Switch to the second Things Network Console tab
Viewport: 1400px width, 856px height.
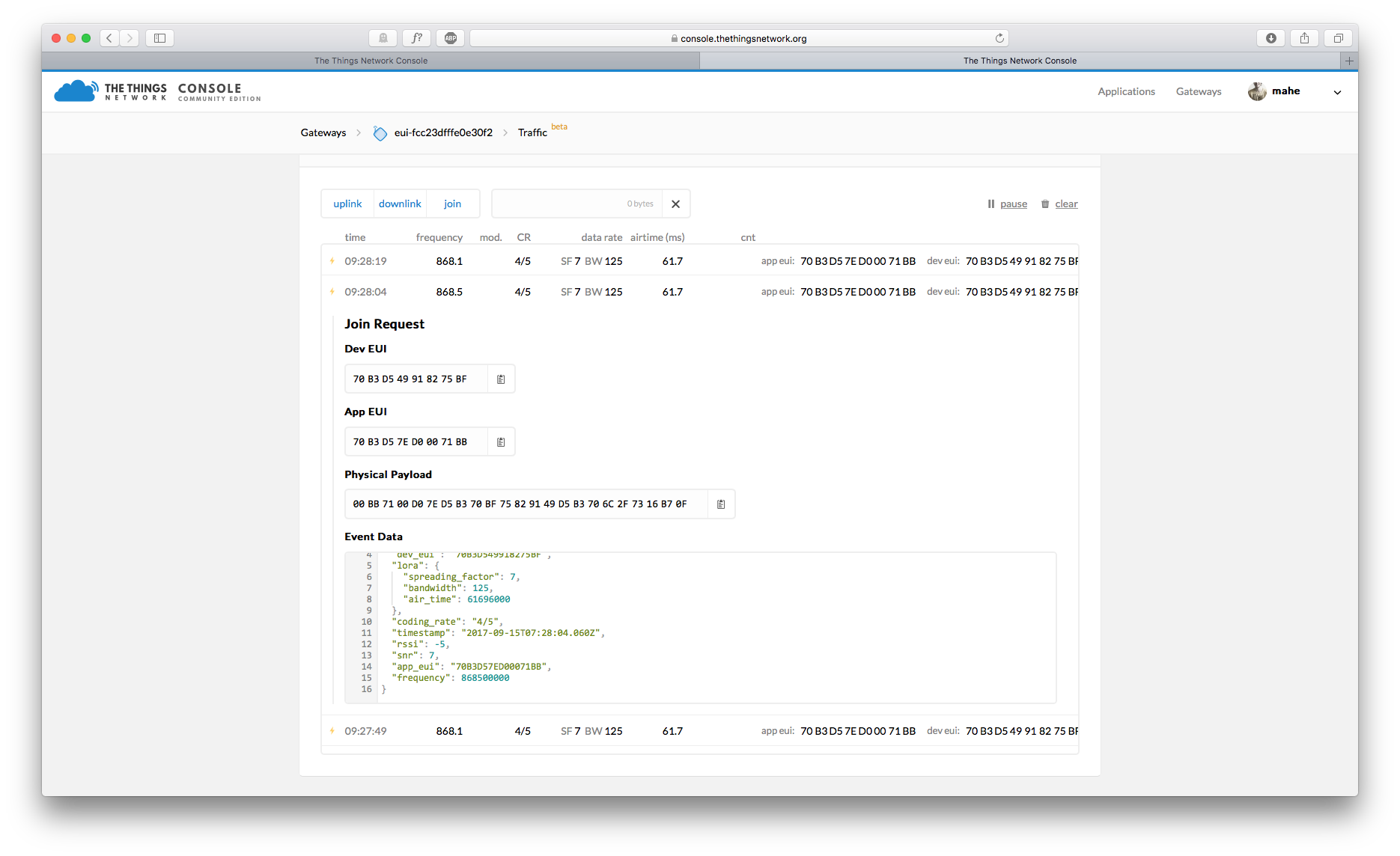[1020, 61]
